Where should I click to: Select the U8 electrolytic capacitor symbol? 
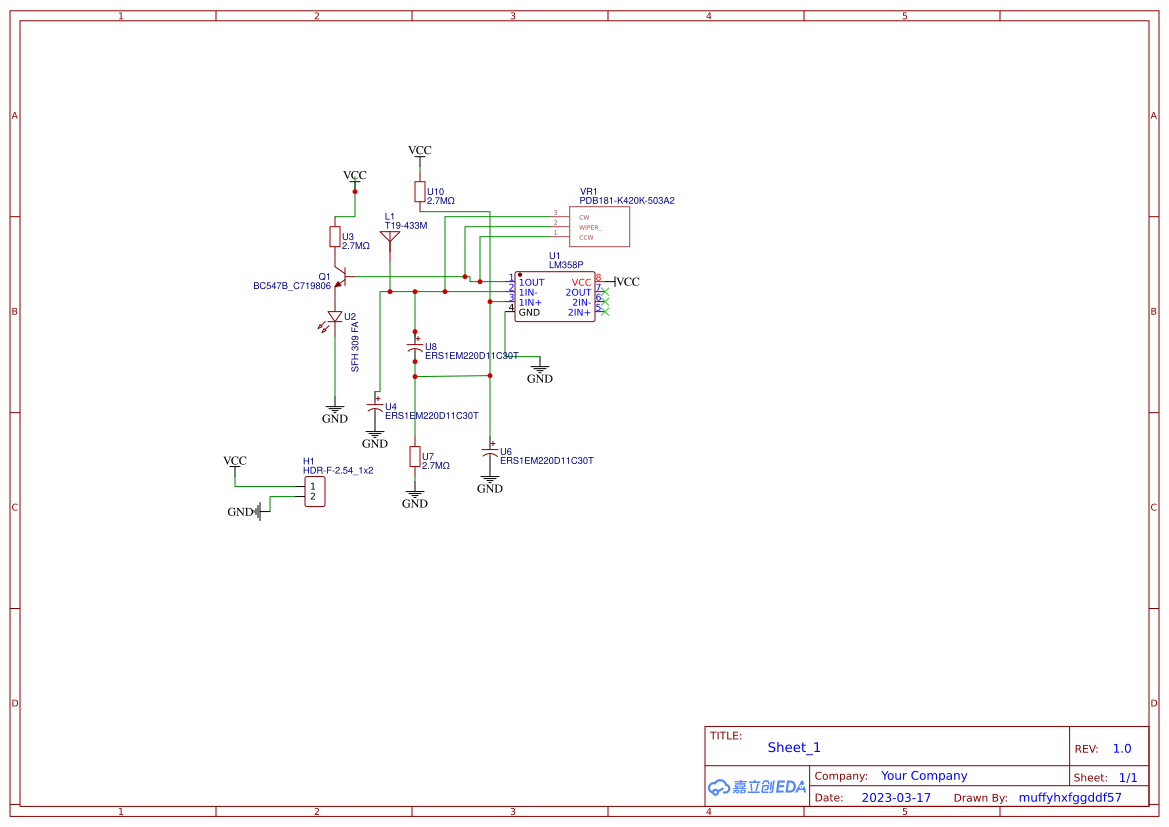[416, 345]
